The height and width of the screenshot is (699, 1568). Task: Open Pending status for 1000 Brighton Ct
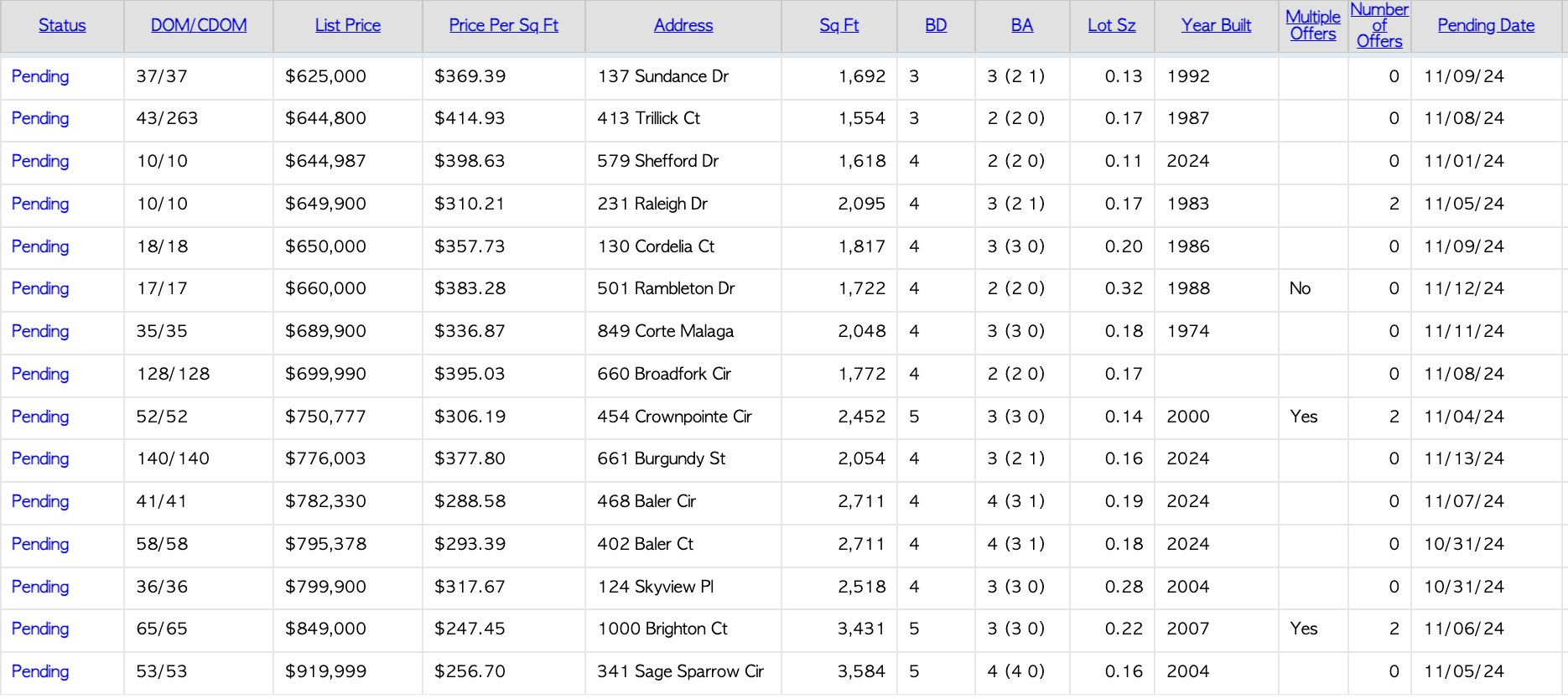click(x=40, y=629)
